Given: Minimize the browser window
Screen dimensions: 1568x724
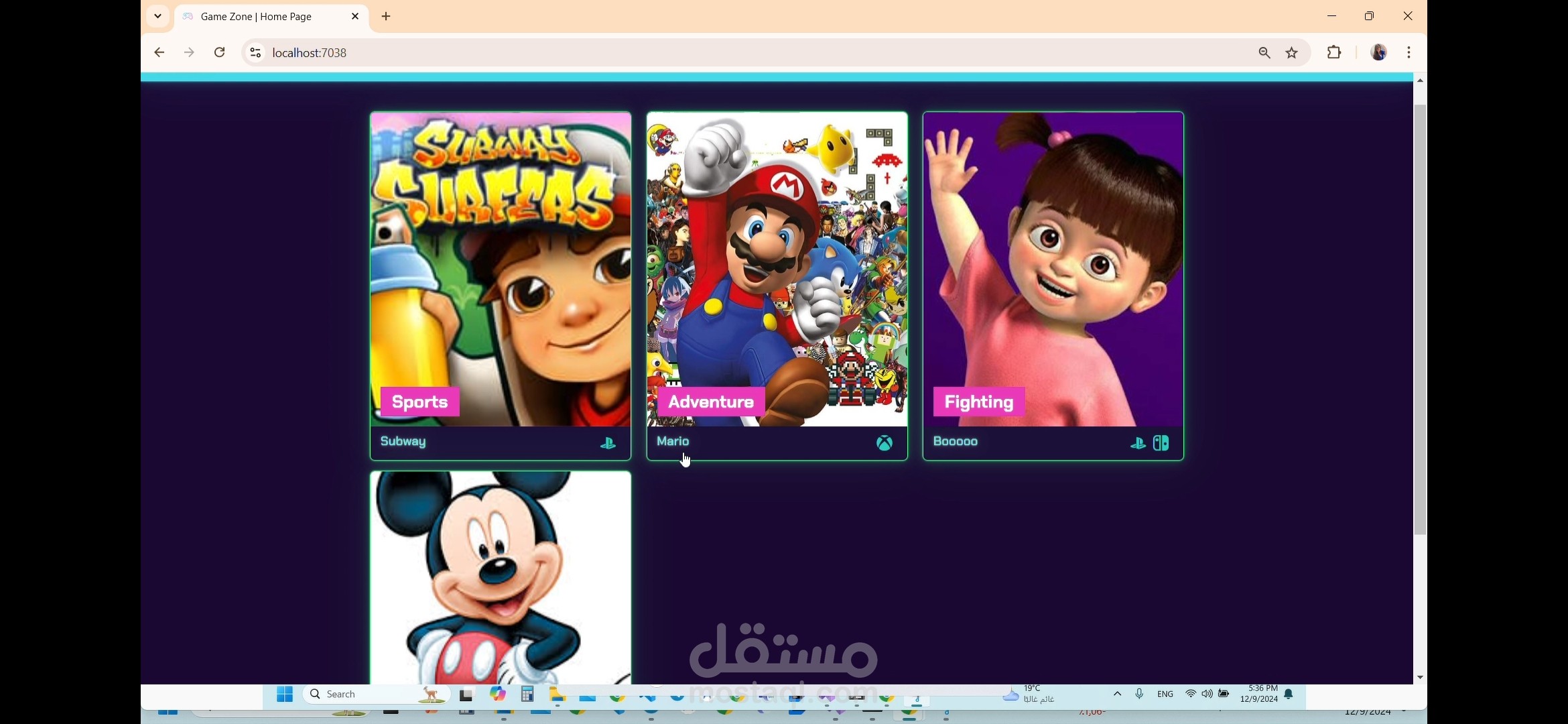Looking at the screenshot, I should 1332,16.
